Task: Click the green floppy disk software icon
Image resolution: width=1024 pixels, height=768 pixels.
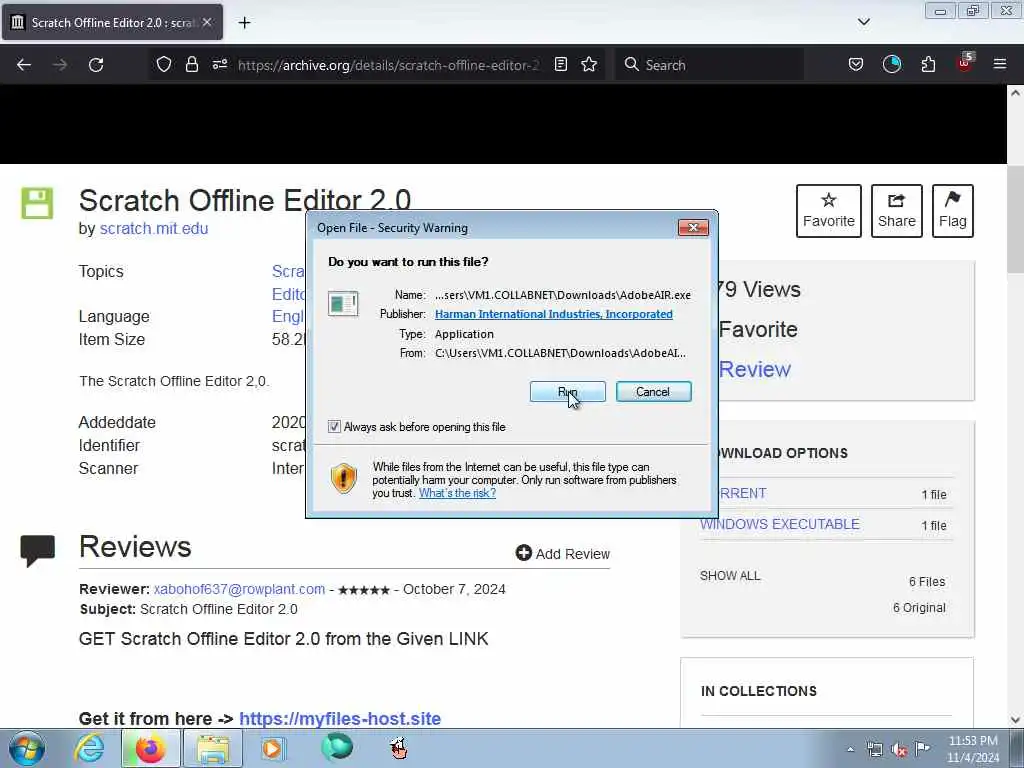Action: coord(37,203)
